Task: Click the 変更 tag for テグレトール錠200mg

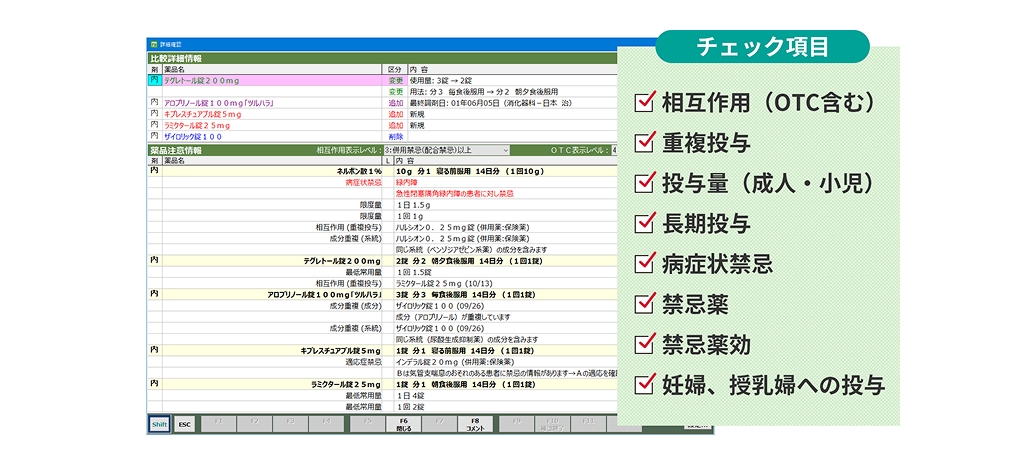Action: coord(395,80)
